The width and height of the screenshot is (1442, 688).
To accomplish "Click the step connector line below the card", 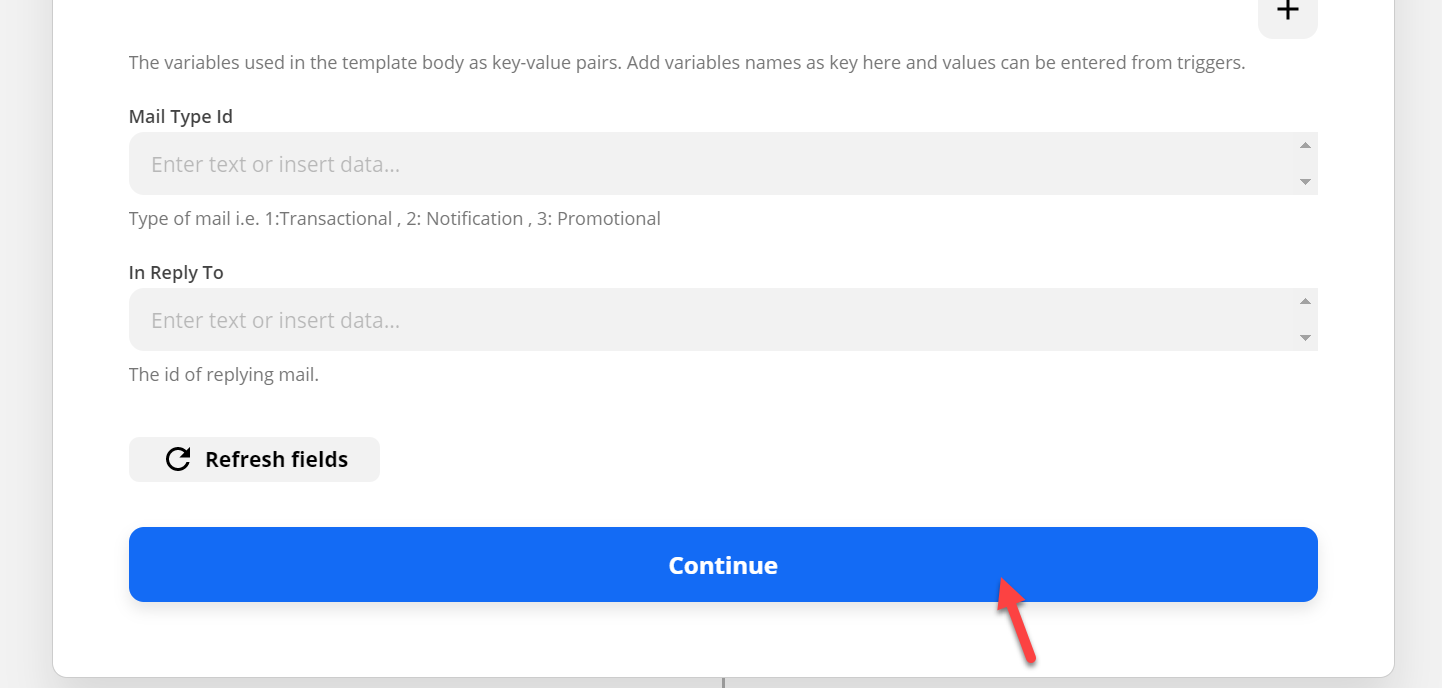I will 723,683.
